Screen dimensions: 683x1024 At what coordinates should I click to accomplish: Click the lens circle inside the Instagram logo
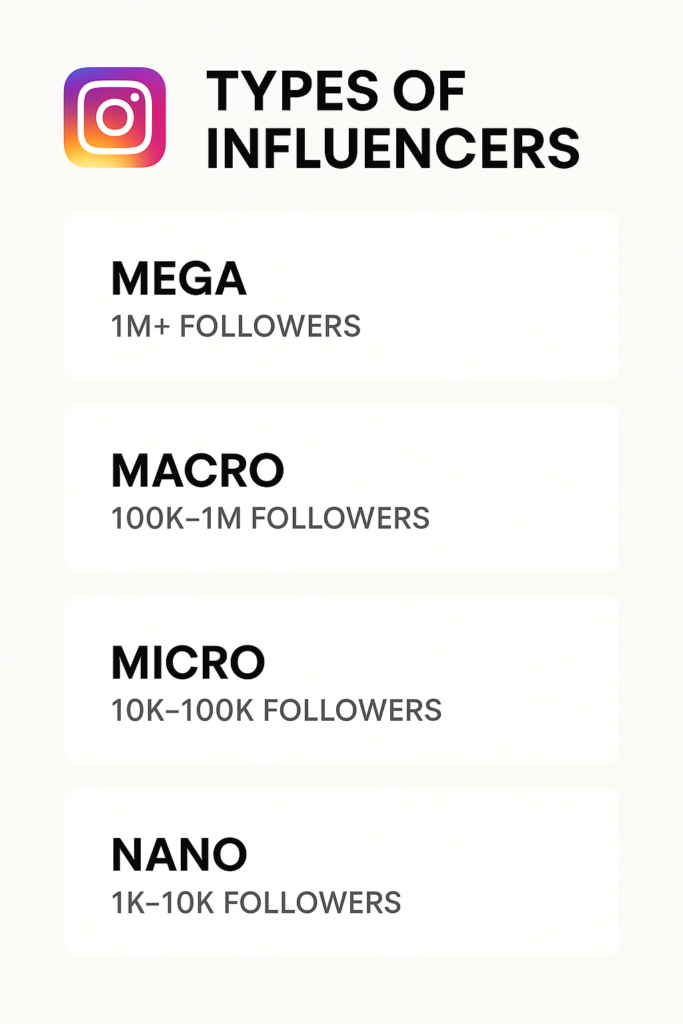point(114,118)
